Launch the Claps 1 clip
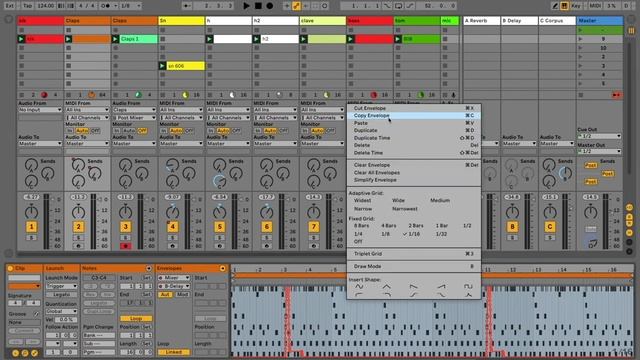This screenshot has width=640, height=360. 116,39
